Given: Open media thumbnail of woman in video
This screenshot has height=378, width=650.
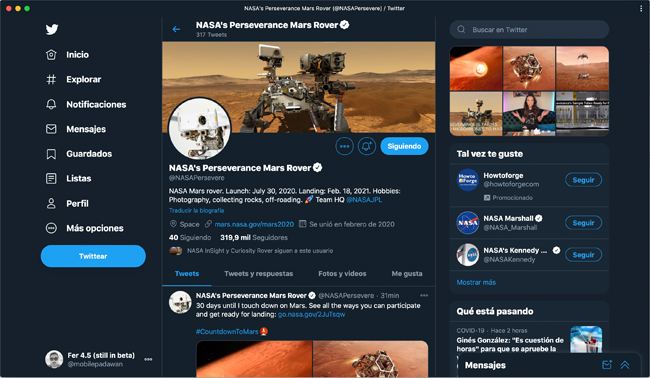Looking at the screenshot, I should tap(529, 114).
